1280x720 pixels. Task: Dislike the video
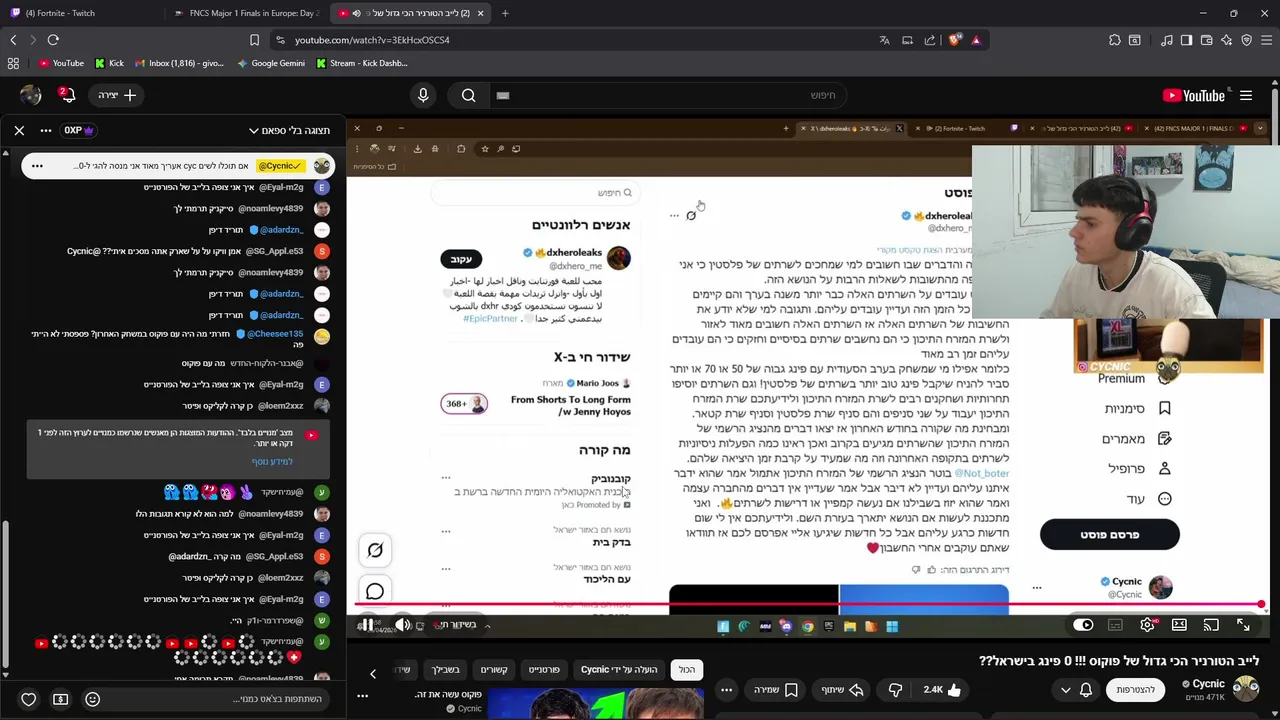tap(895, 690)
